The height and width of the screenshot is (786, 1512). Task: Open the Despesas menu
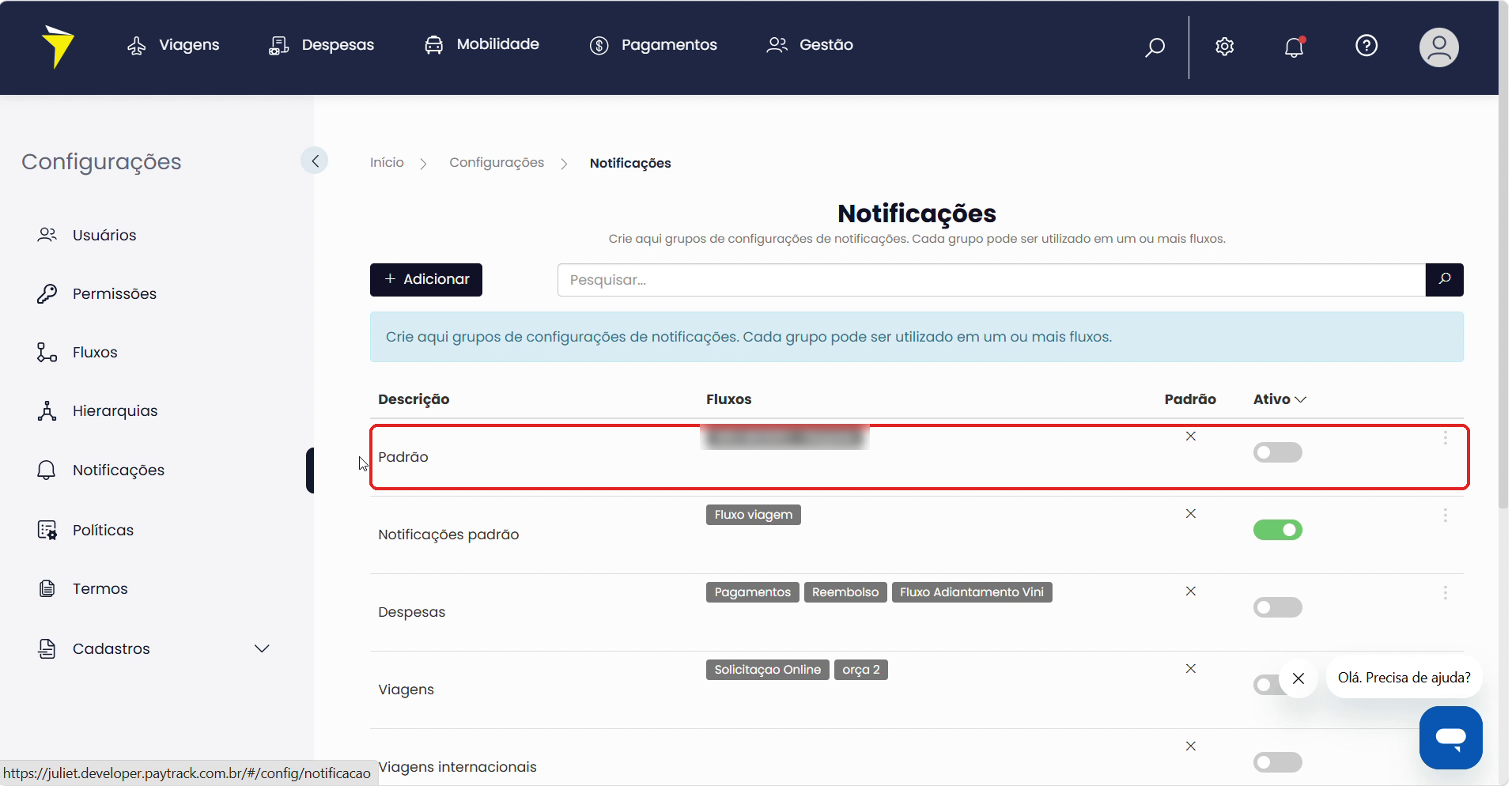click(x=321, y=45)
